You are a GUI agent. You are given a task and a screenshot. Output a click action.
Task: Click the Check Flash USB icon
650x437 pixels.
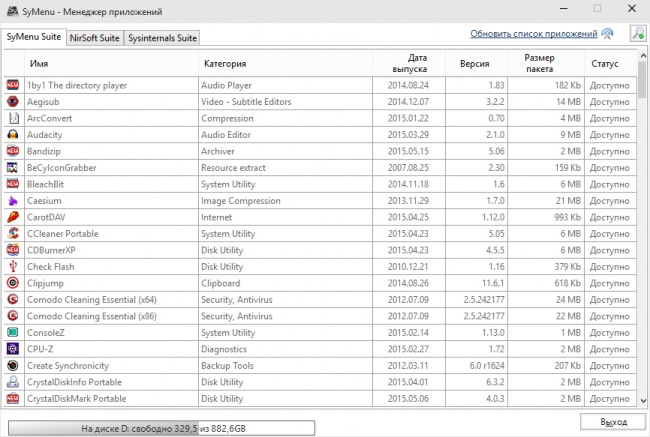click(13, 267)
